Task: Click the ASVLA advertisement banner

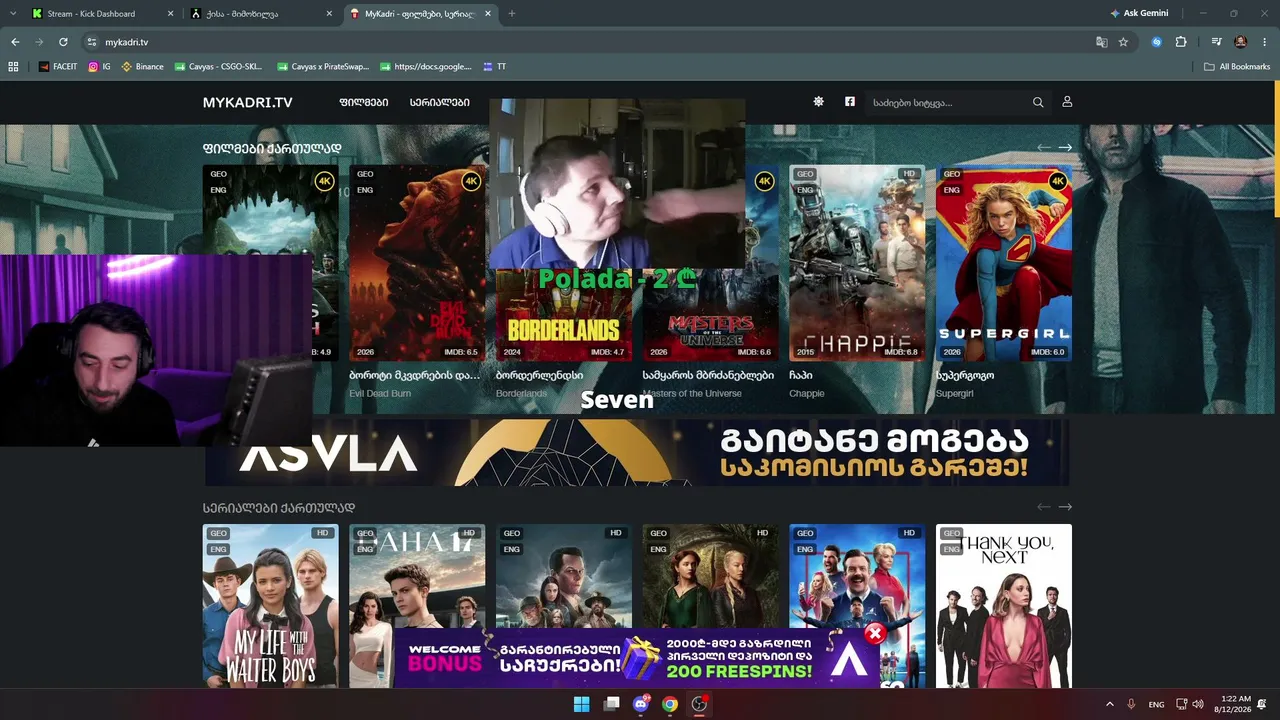Action: (637, 452)
